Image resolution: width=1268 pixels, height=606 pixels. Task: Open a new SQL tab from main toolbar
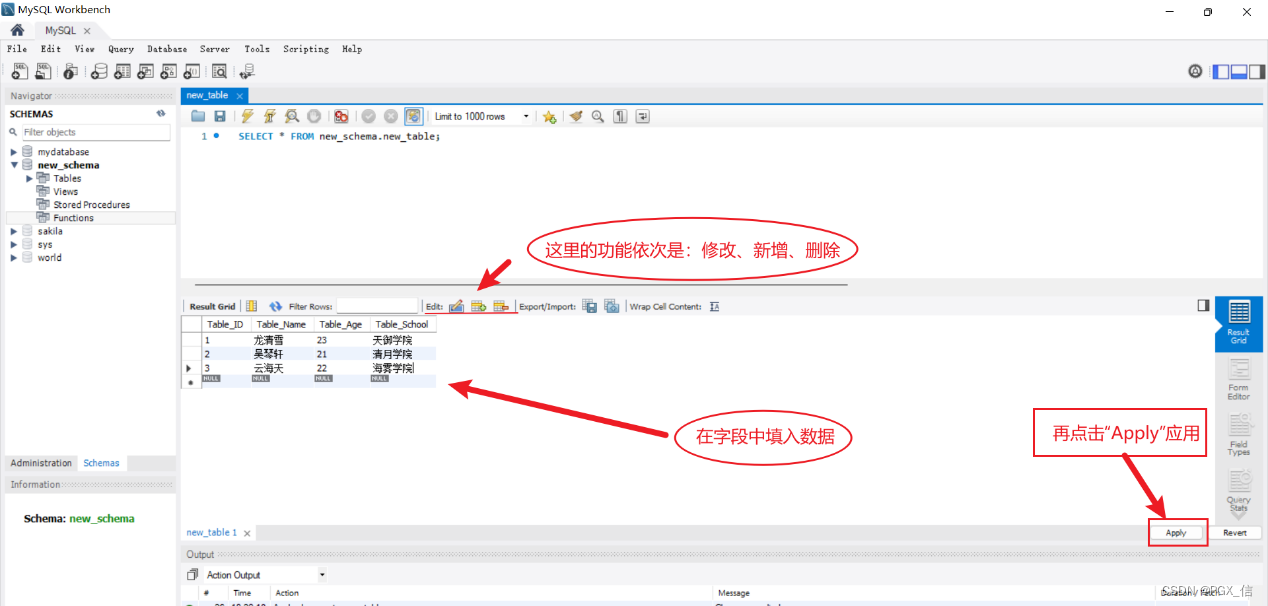pyautogui.click(x=20, y=71)
